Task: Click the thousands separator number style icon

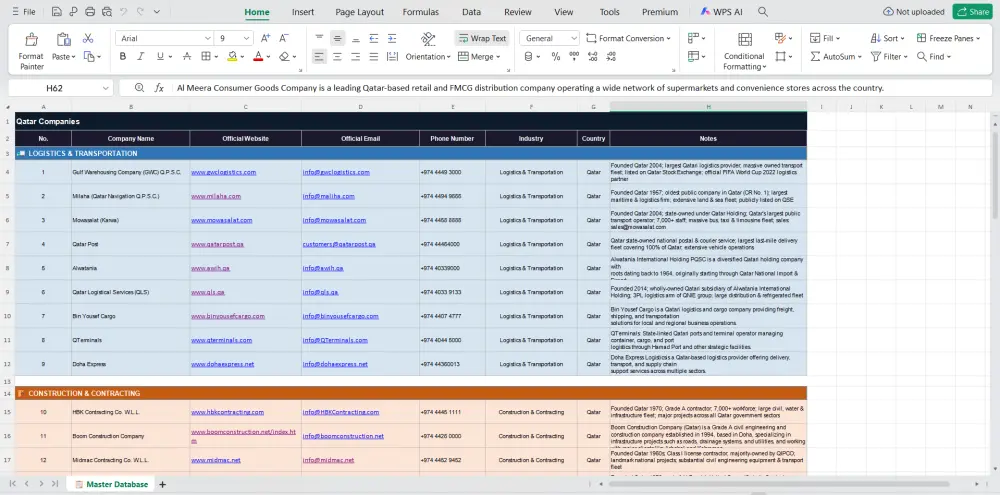Action: tap(574, 57)
